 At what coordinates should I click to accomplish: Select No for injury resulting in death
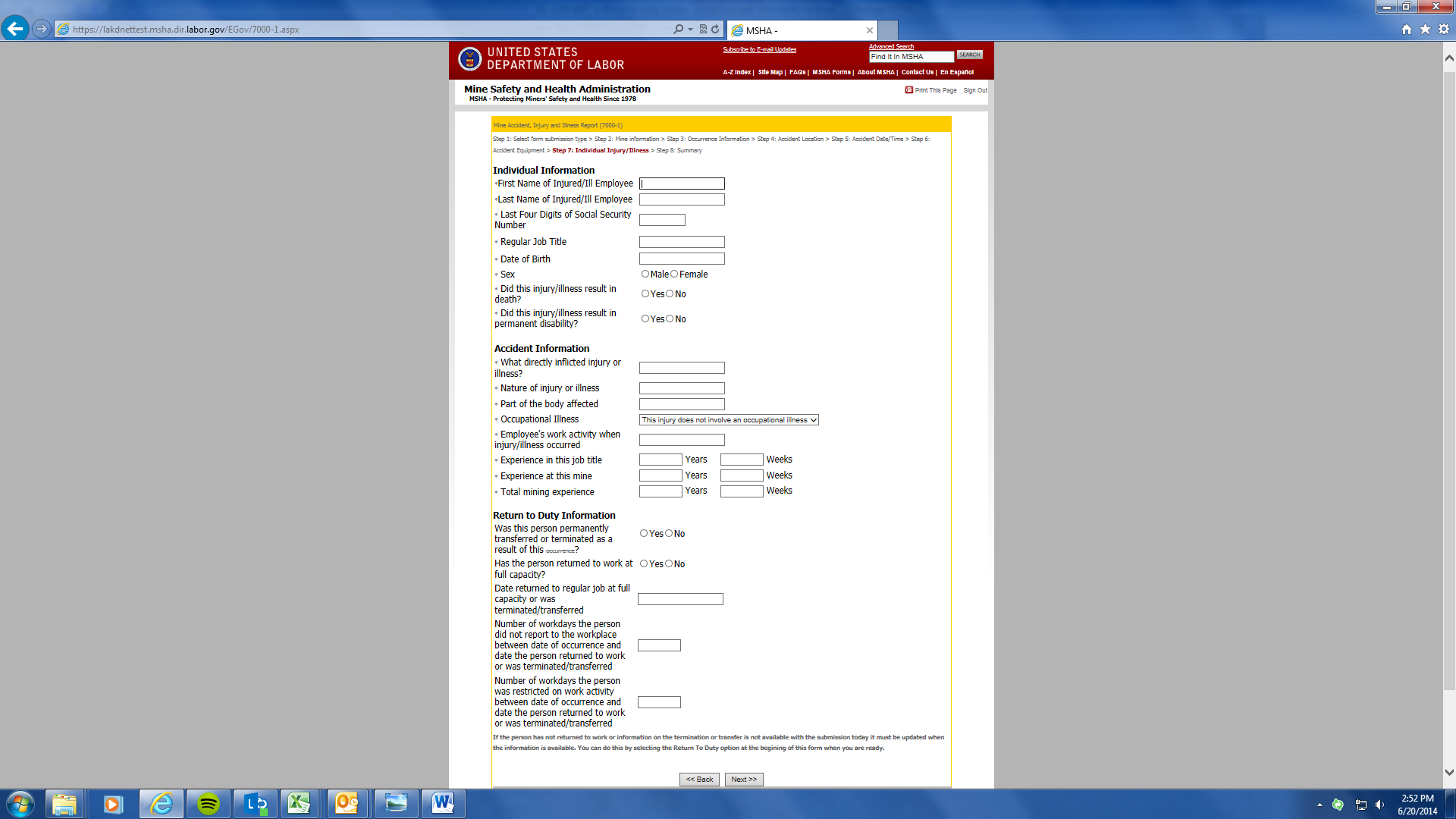(670, 293)
